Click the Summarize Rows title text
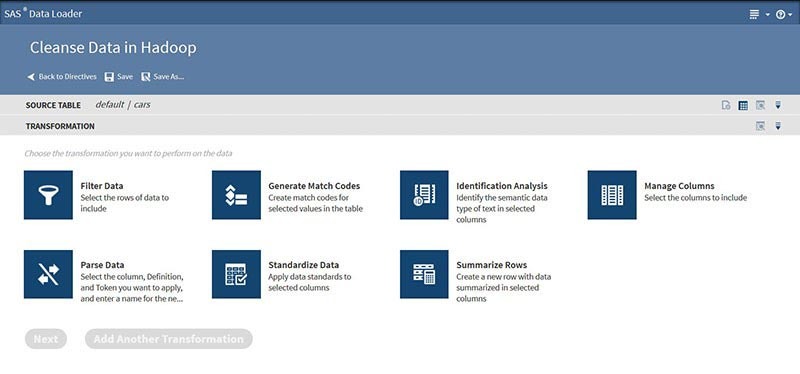800x374 pixels. (491, 265)
